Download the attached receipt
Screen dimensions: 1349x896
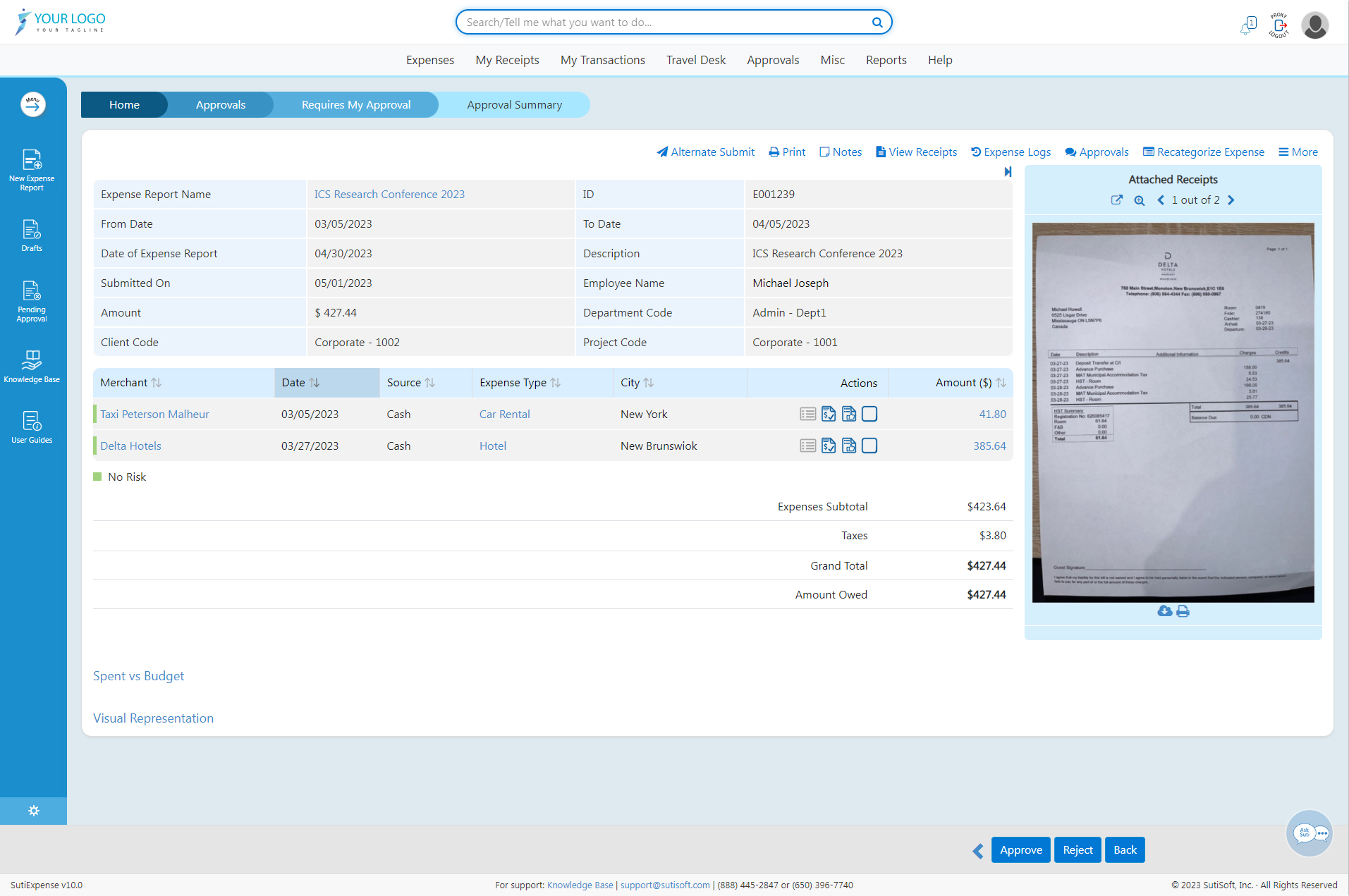tap(1164, 611)
